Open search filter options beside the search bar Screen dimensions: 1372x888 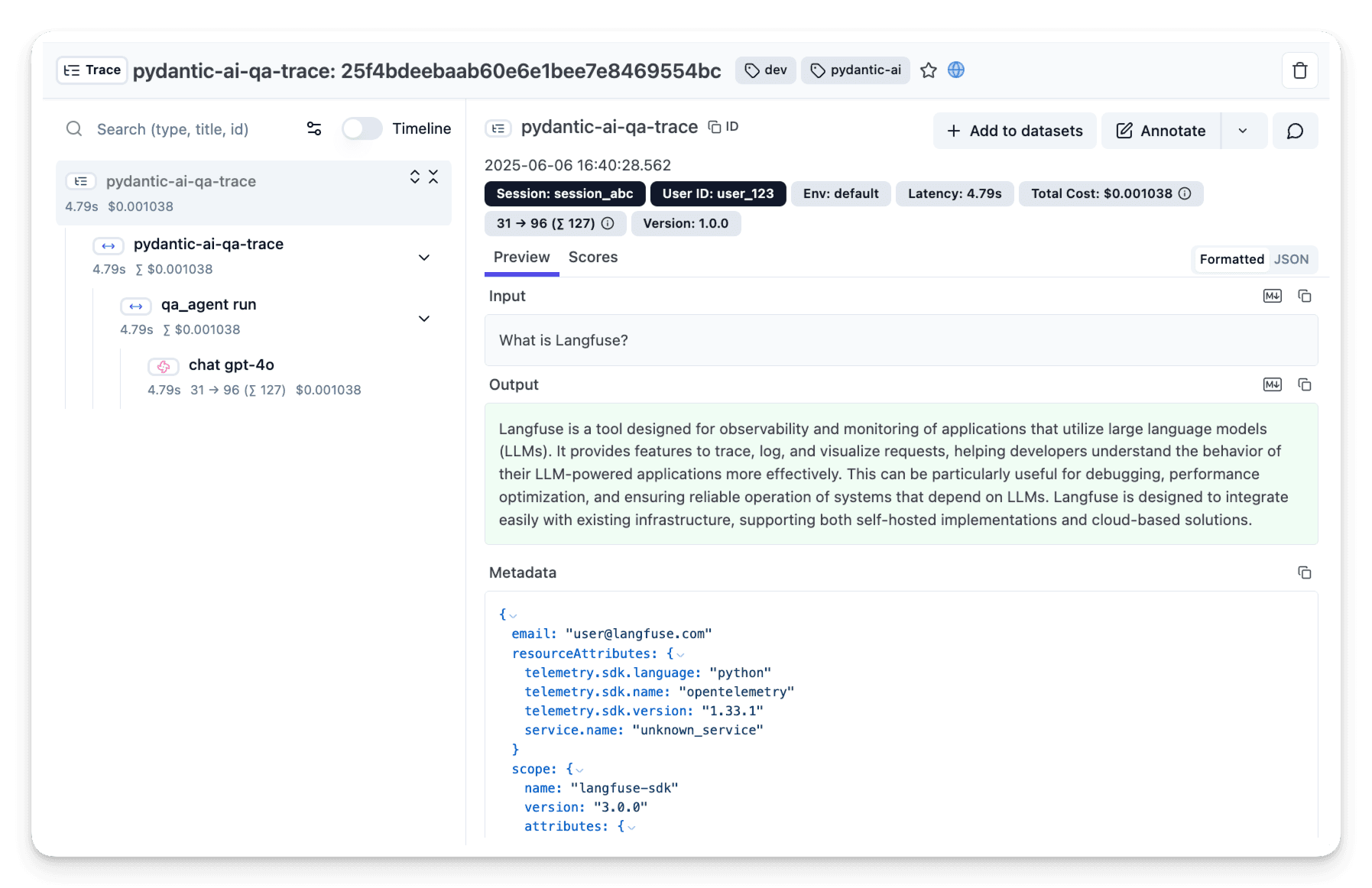pos(313,128)
